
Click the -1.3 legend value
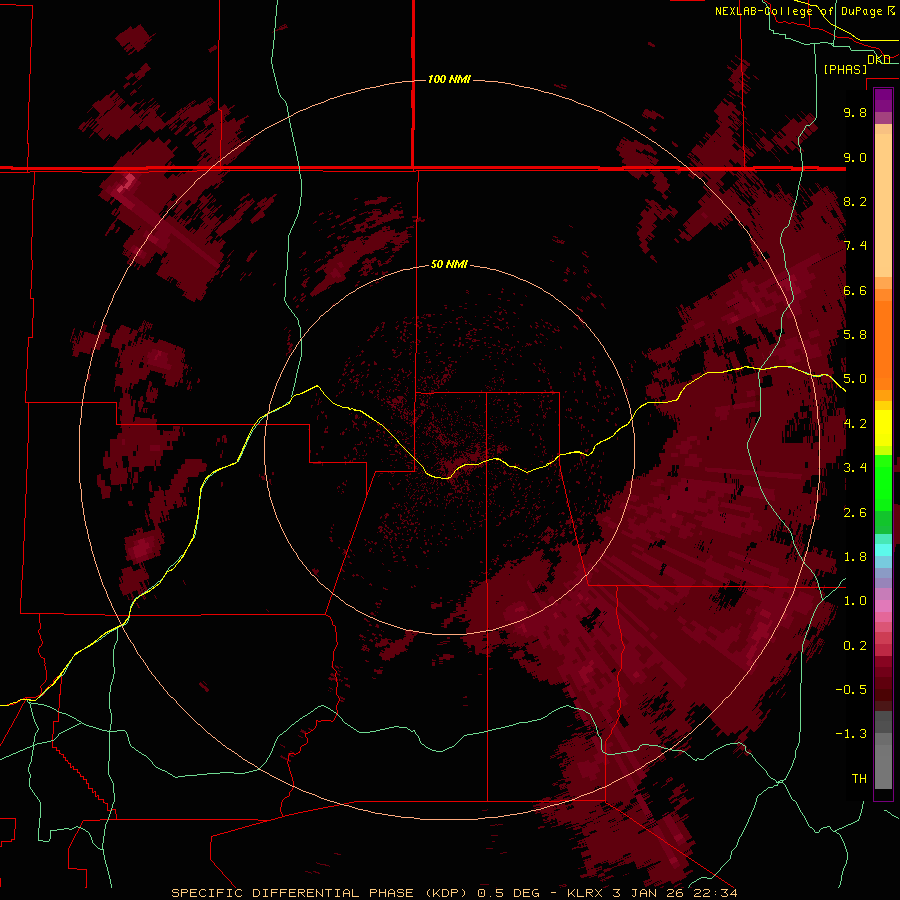851,734
